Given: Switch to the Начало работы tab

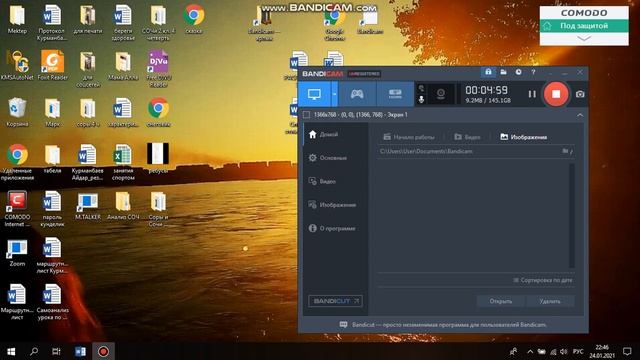Looking at the screenshot, I should point(409,137).
